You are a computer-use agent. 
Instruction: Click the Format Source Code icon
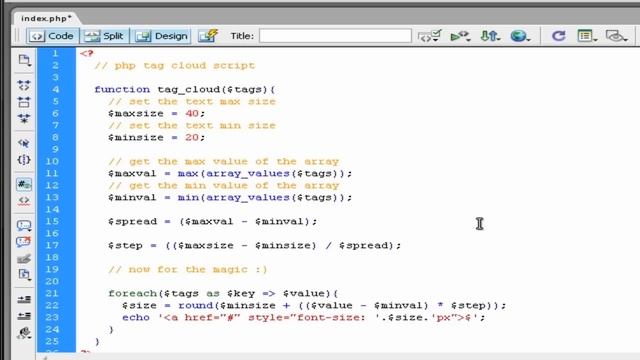(24, 333)
